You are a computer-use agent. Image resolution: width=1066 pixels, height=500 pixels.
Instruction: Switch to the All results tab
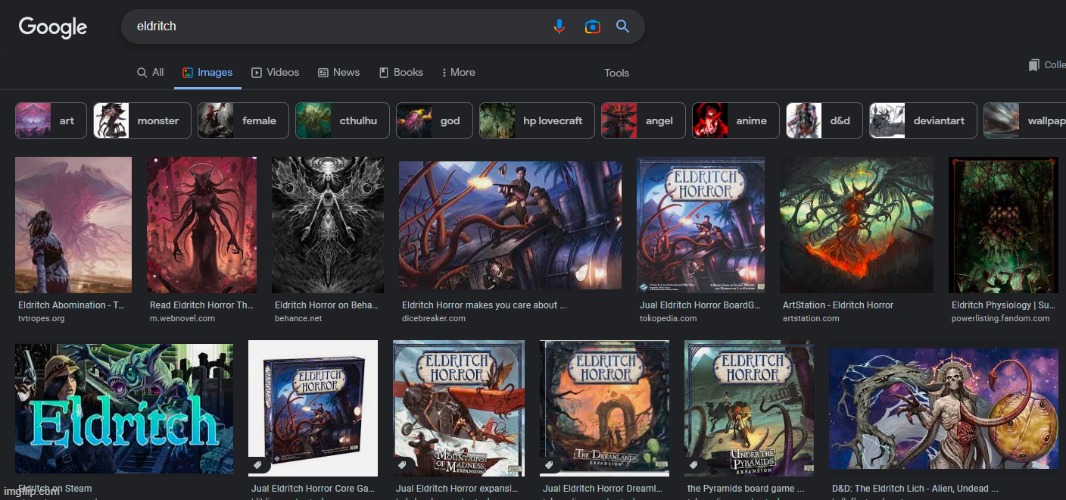[151, 73]
